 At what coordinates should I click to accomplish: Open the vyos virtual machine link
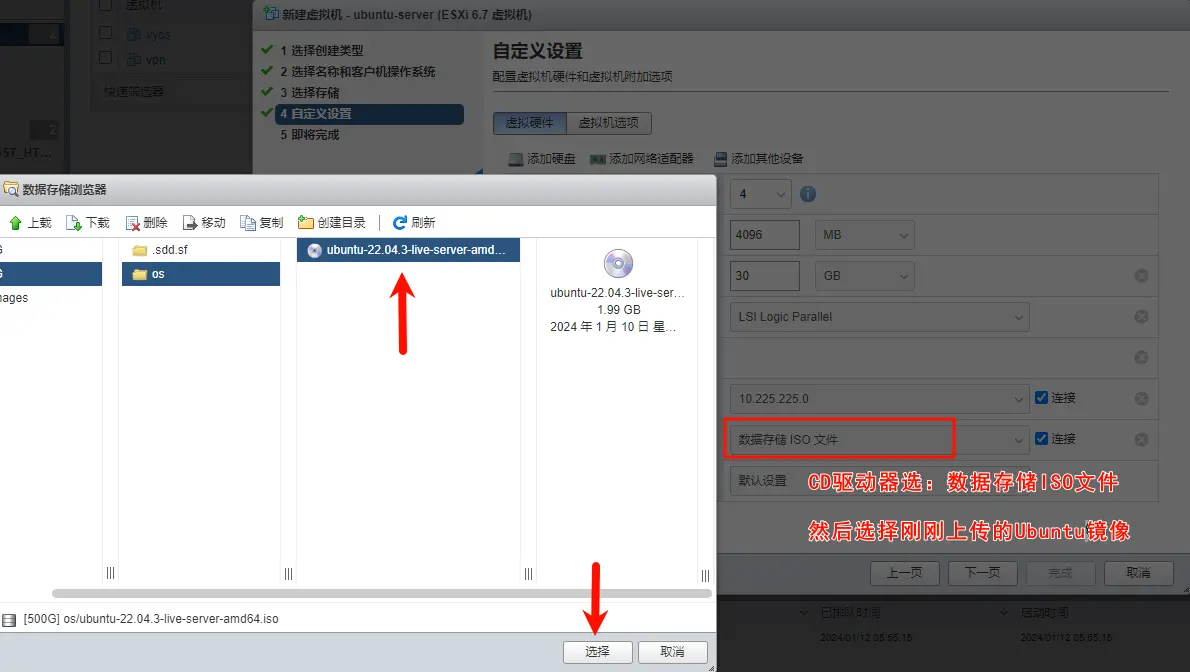tap(158, 34)
